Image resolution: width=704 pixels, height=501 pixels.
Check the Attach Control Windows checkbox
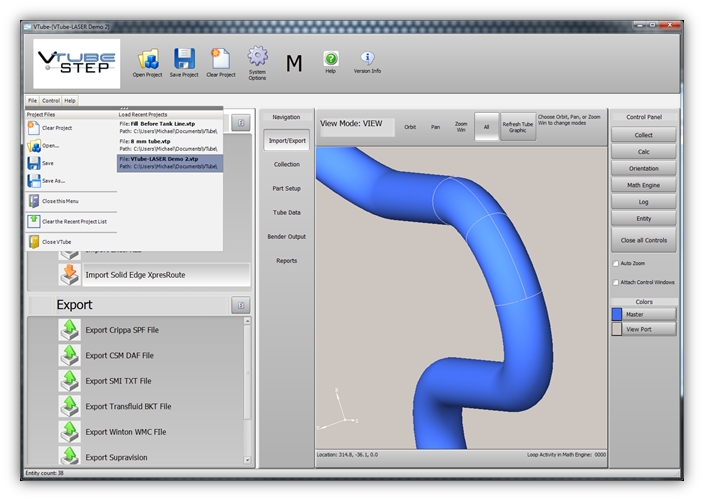point(615,282)
